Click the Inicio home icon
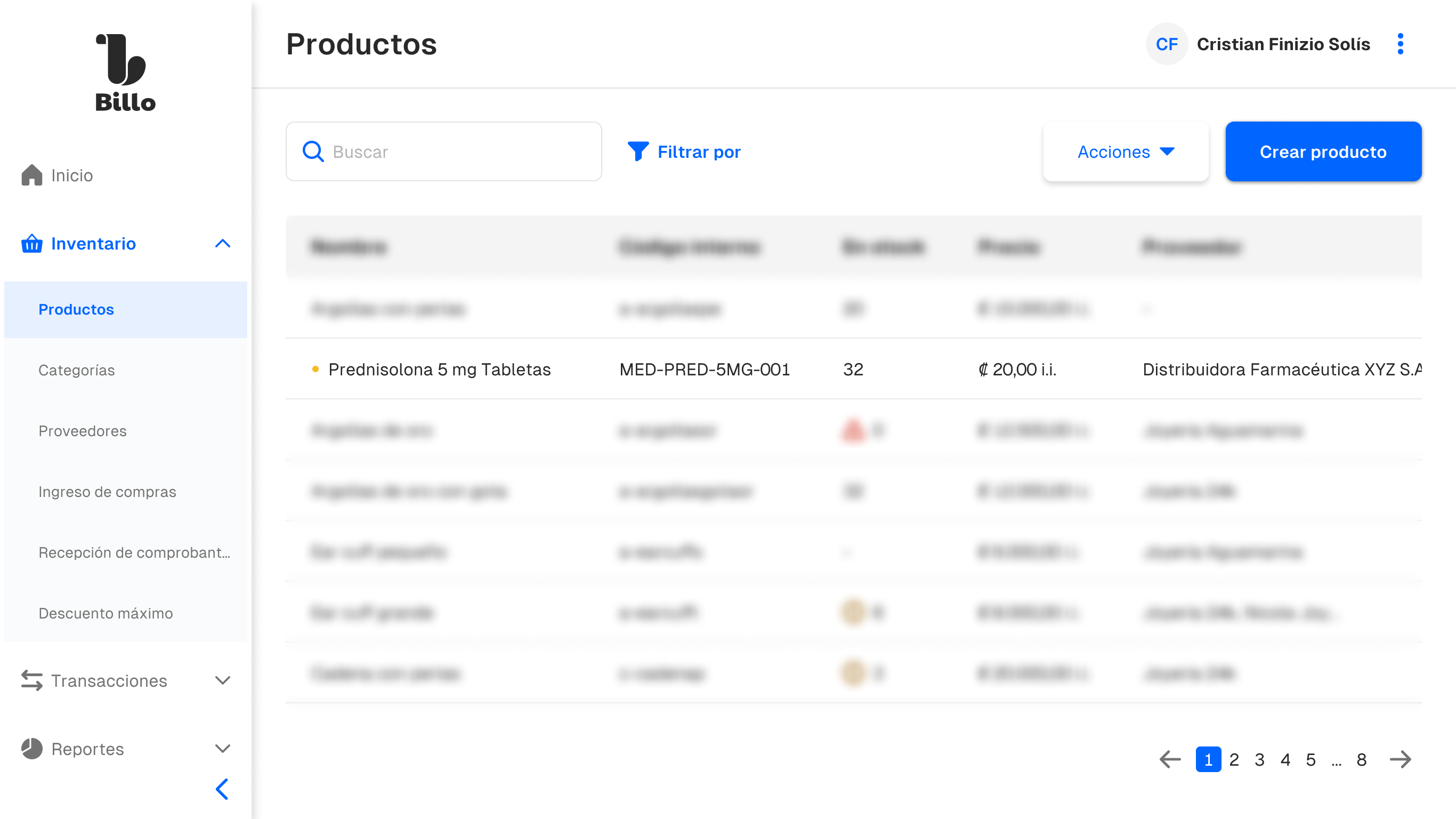1456x819 pixels. (31, 175)
